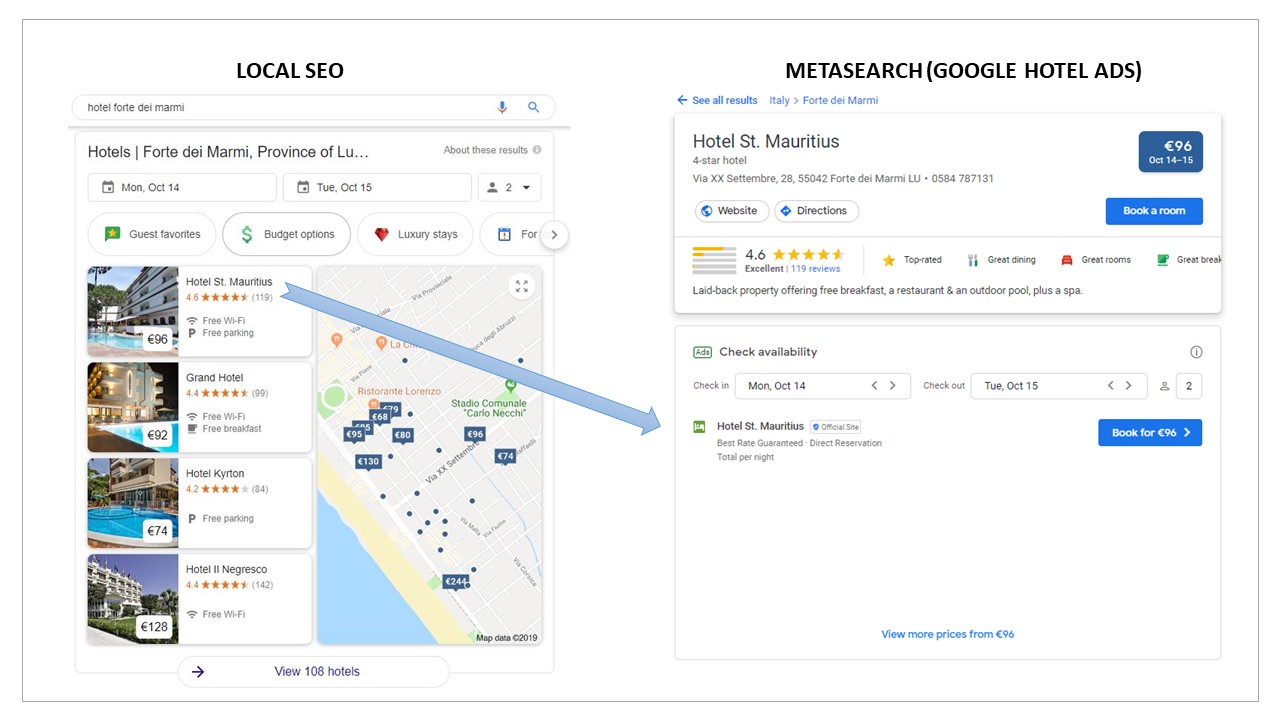Go back via See all results link
This screenshot has height=720, width=1280.
[717, 100]
